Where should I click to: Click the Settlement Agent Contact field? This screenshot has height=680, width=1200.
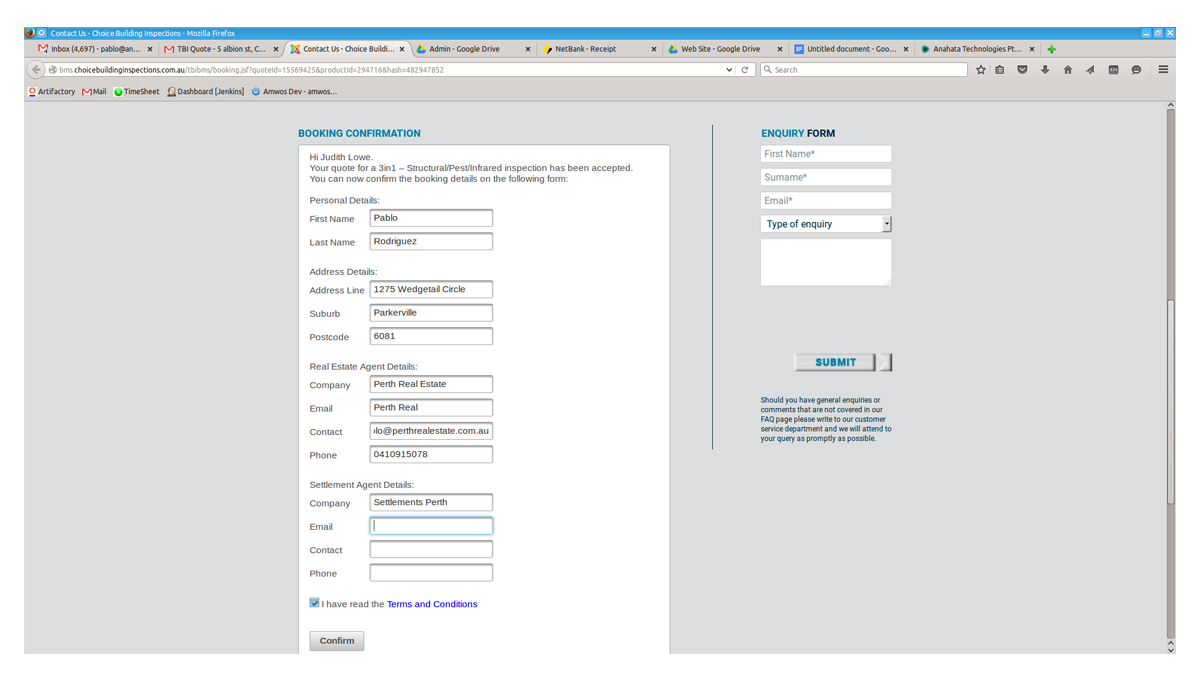pyautogui.click(x=431, y=549)
